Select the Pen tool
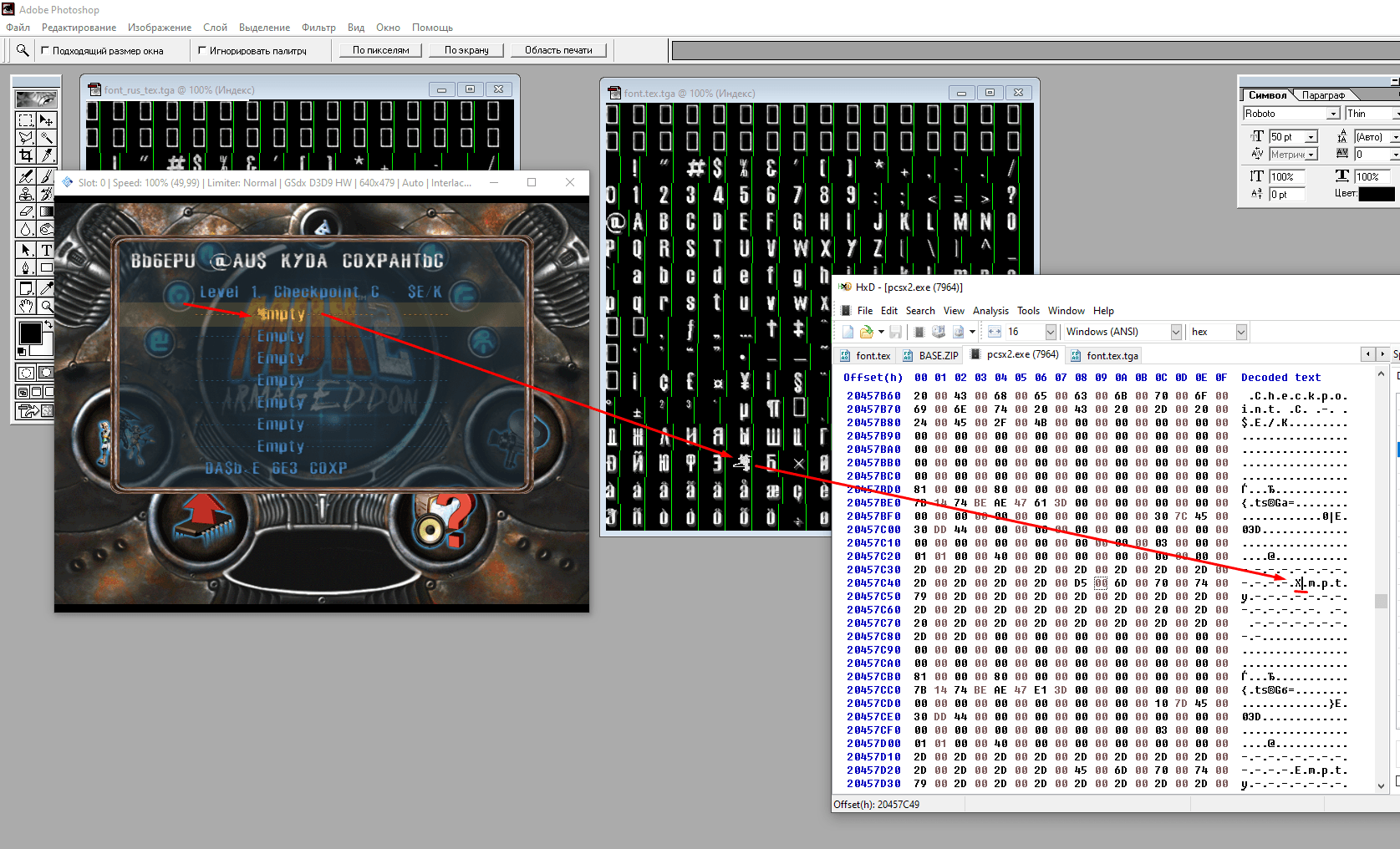 pyautogui.click(x=26, y=267)
